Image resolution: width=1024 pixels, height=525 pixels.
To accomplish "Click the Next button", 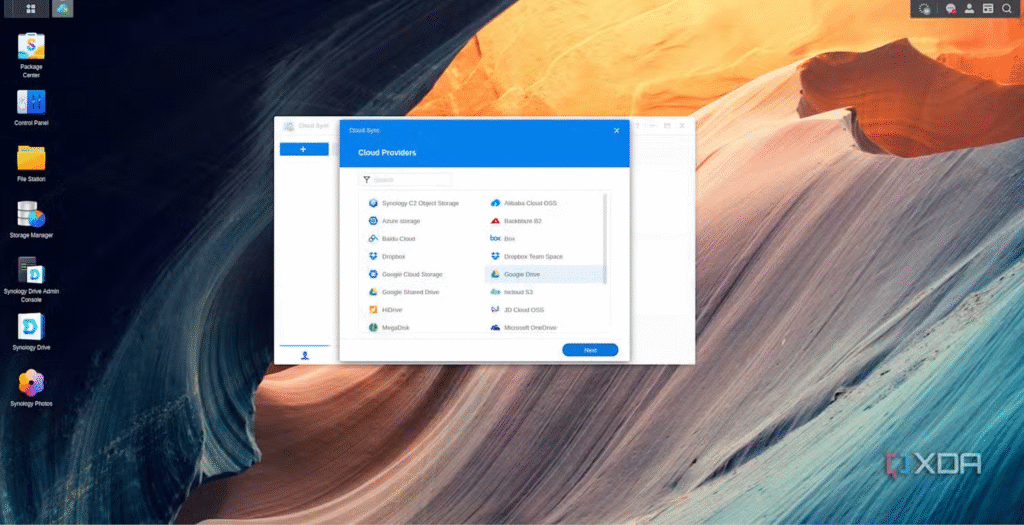I will tap(590, 350).
